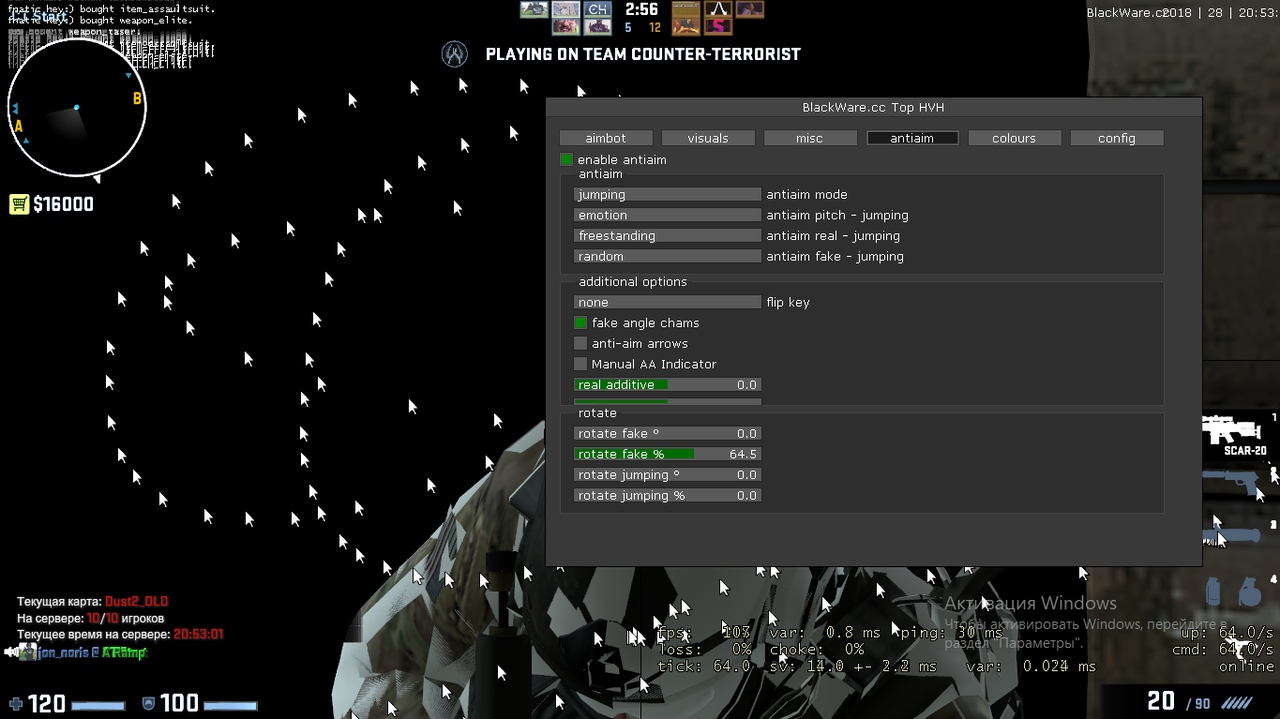Click the jon_noris player name
The width and height of the screenshot is (1280, 719).
[x=63, y=653]
